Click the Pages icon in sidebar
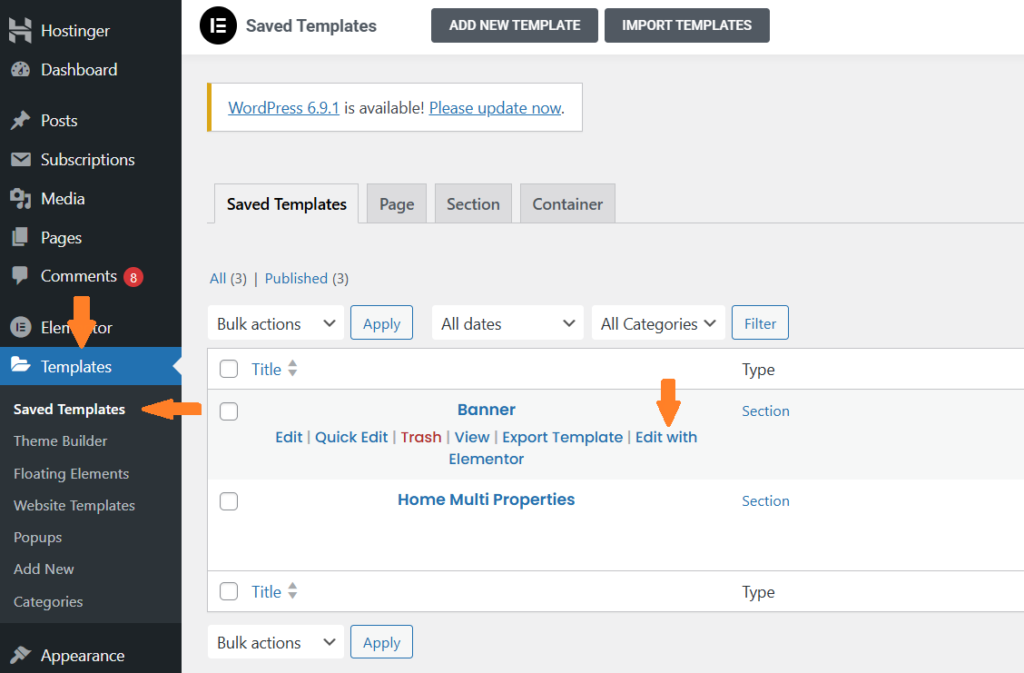This screenshot has height=673, width=1024. (x=20, y=238)
